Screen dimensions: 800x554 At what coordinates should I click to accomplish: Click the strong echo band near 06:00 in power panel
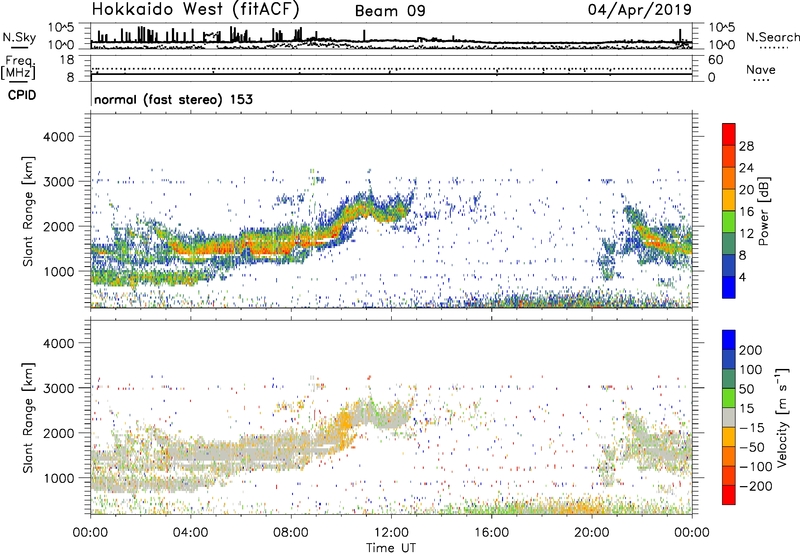241,246
